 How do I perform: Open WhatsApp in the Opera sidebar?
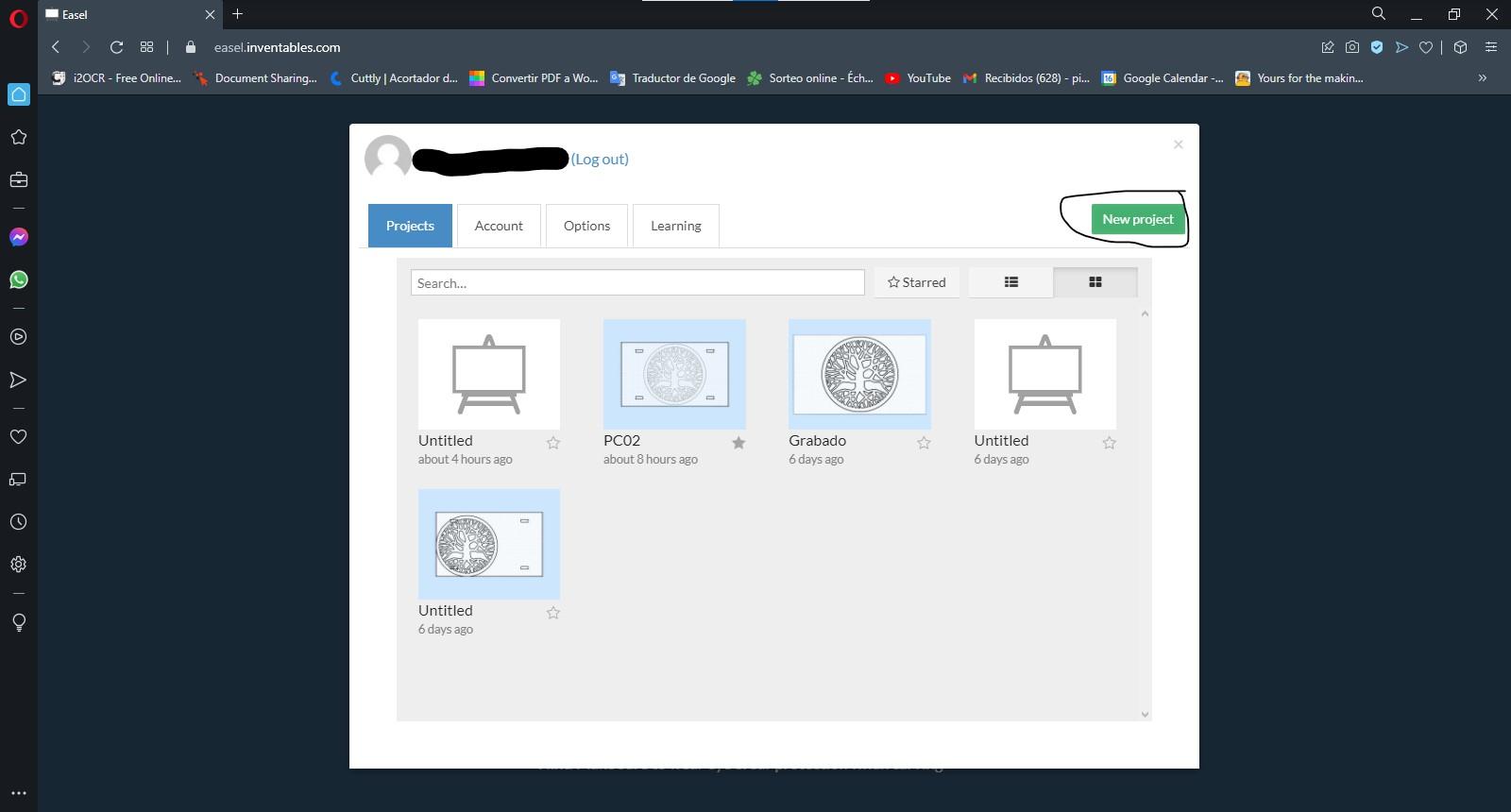click(18, 279)
